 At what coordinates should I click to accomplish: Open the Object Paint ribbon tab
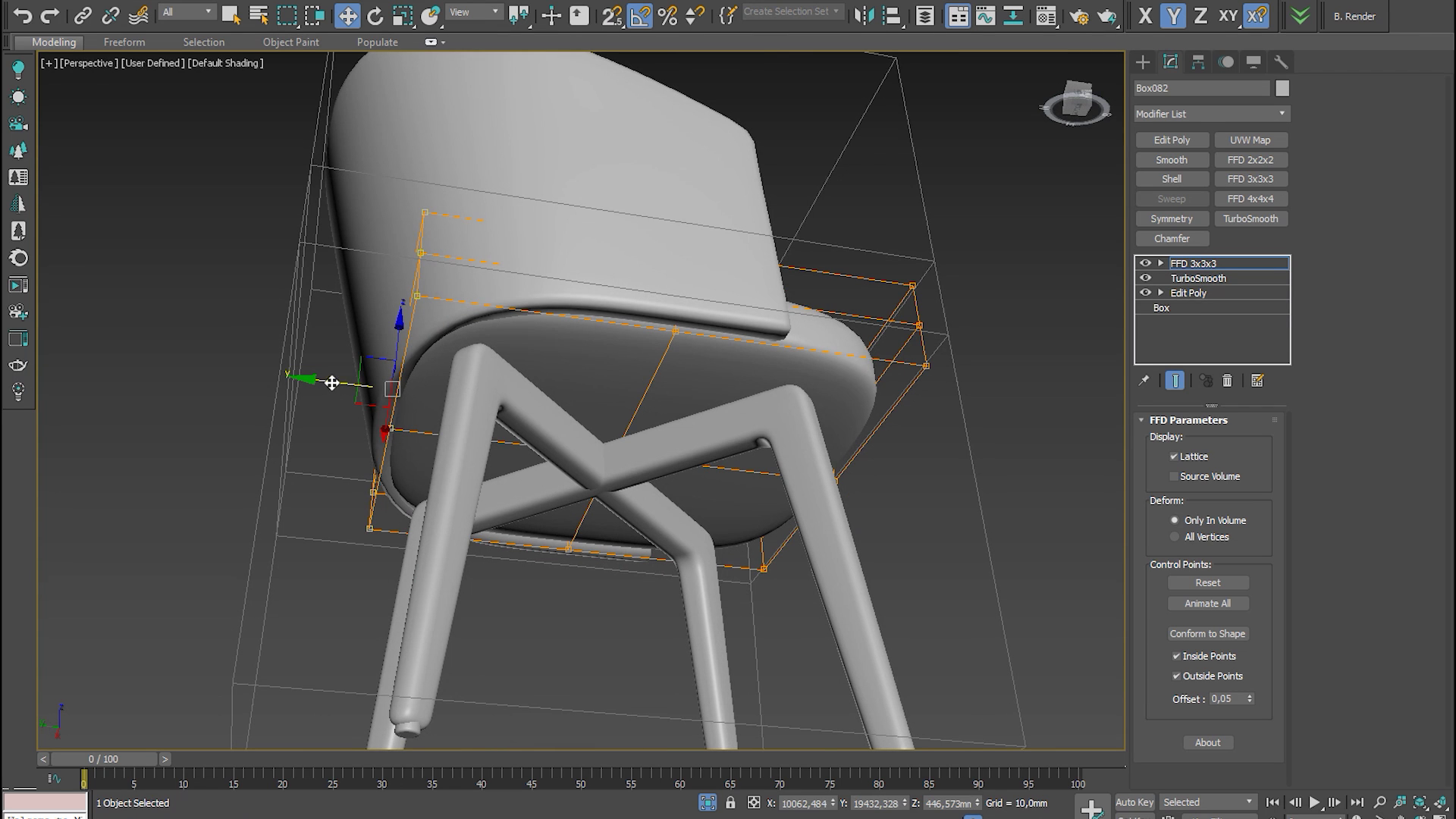click(x=290, y=42)
